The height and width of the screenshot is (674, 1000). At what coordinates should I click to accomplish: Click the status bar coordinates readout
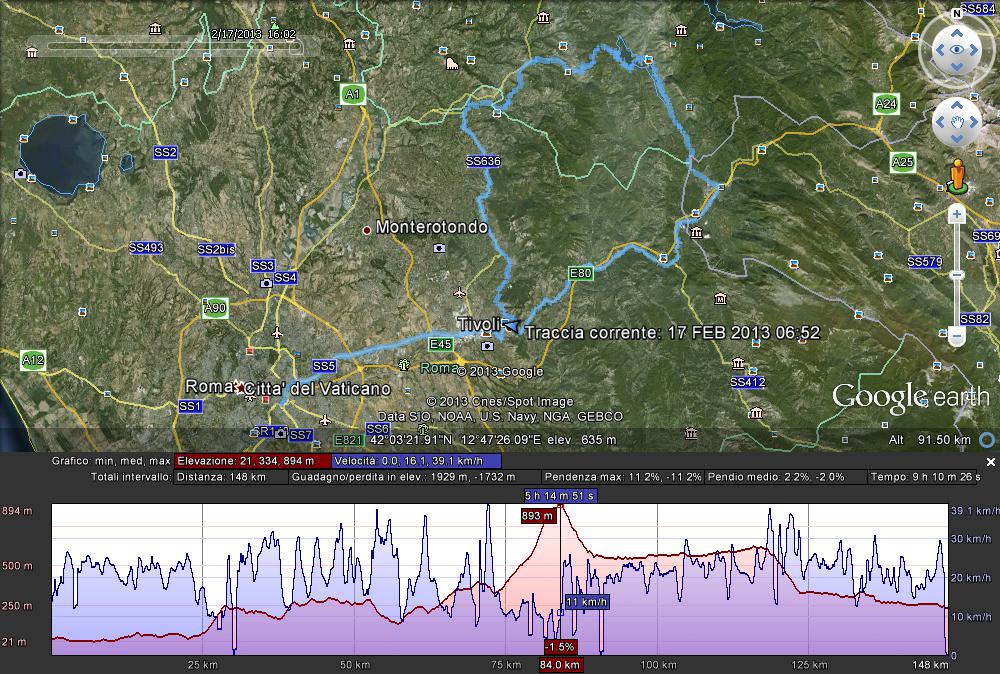click(493, 440)
